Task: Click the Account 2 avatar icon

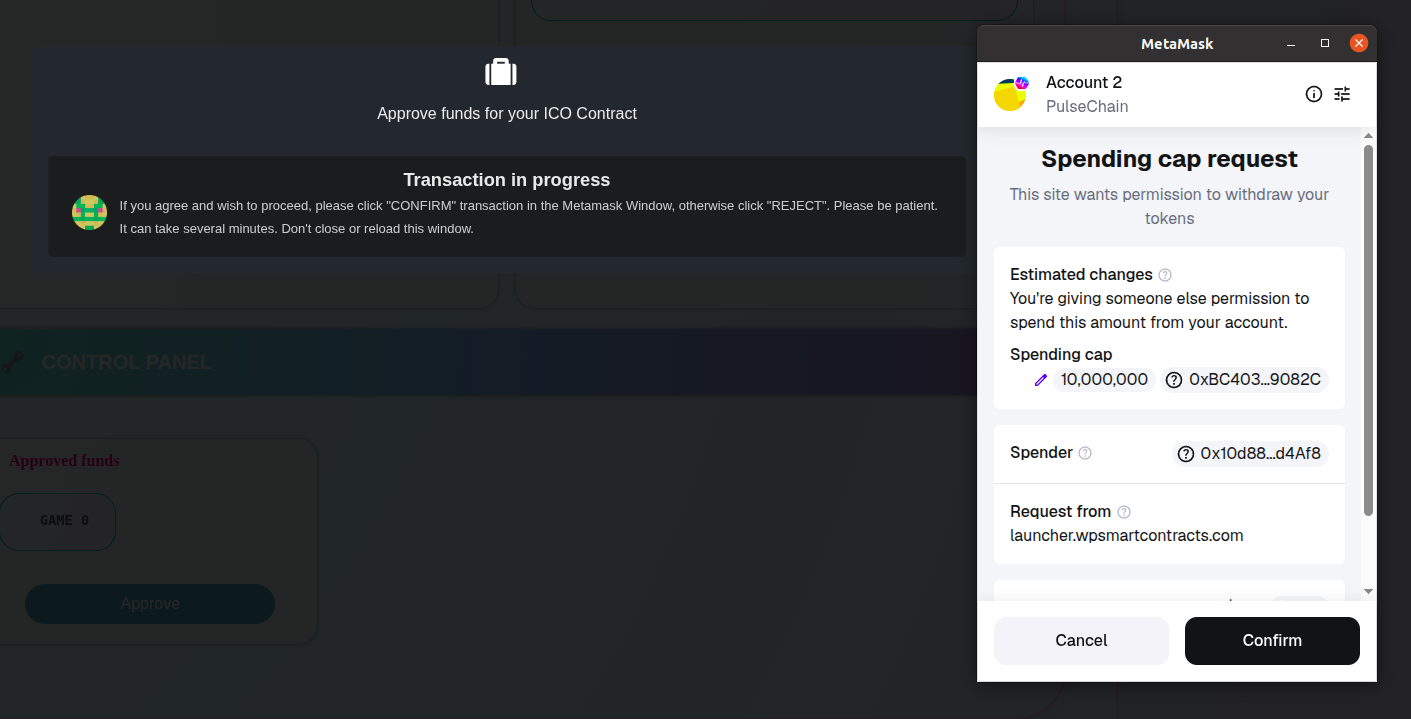Action: 1010,95
